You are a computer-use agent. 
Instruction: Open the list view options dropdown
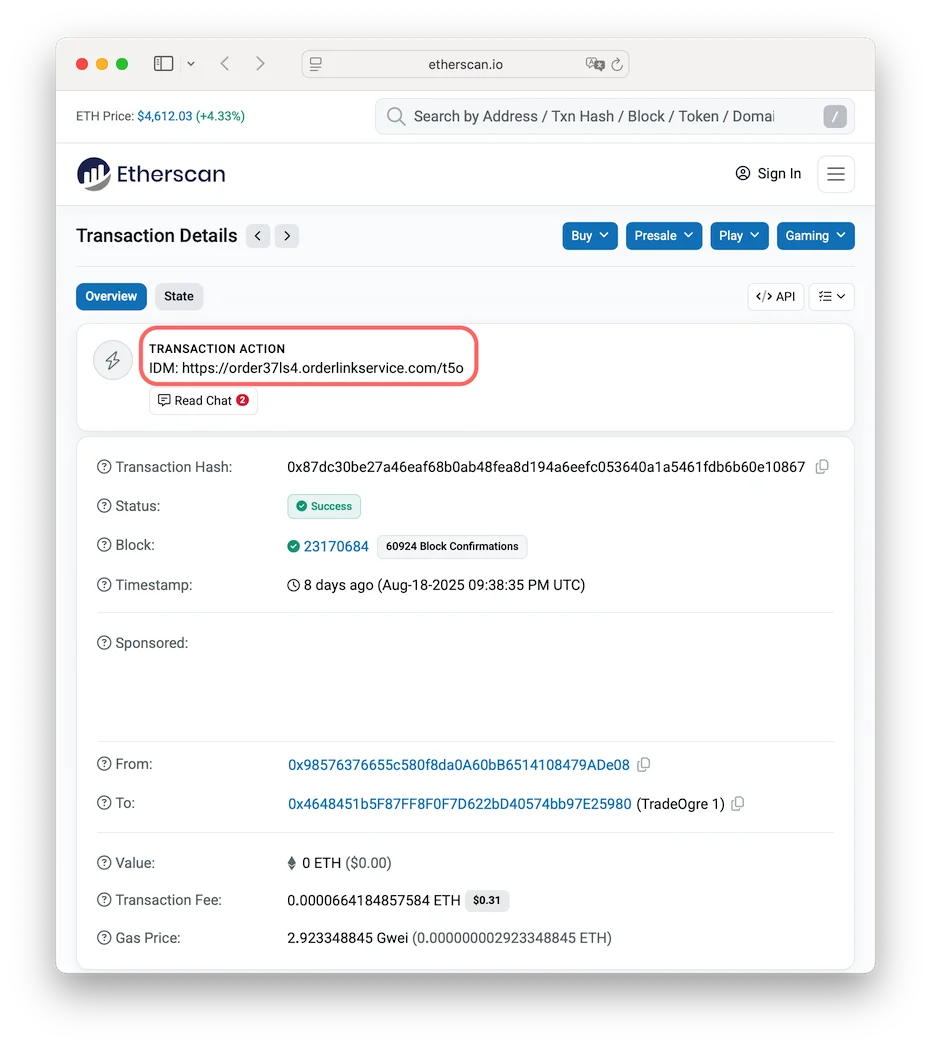(831, 296)
